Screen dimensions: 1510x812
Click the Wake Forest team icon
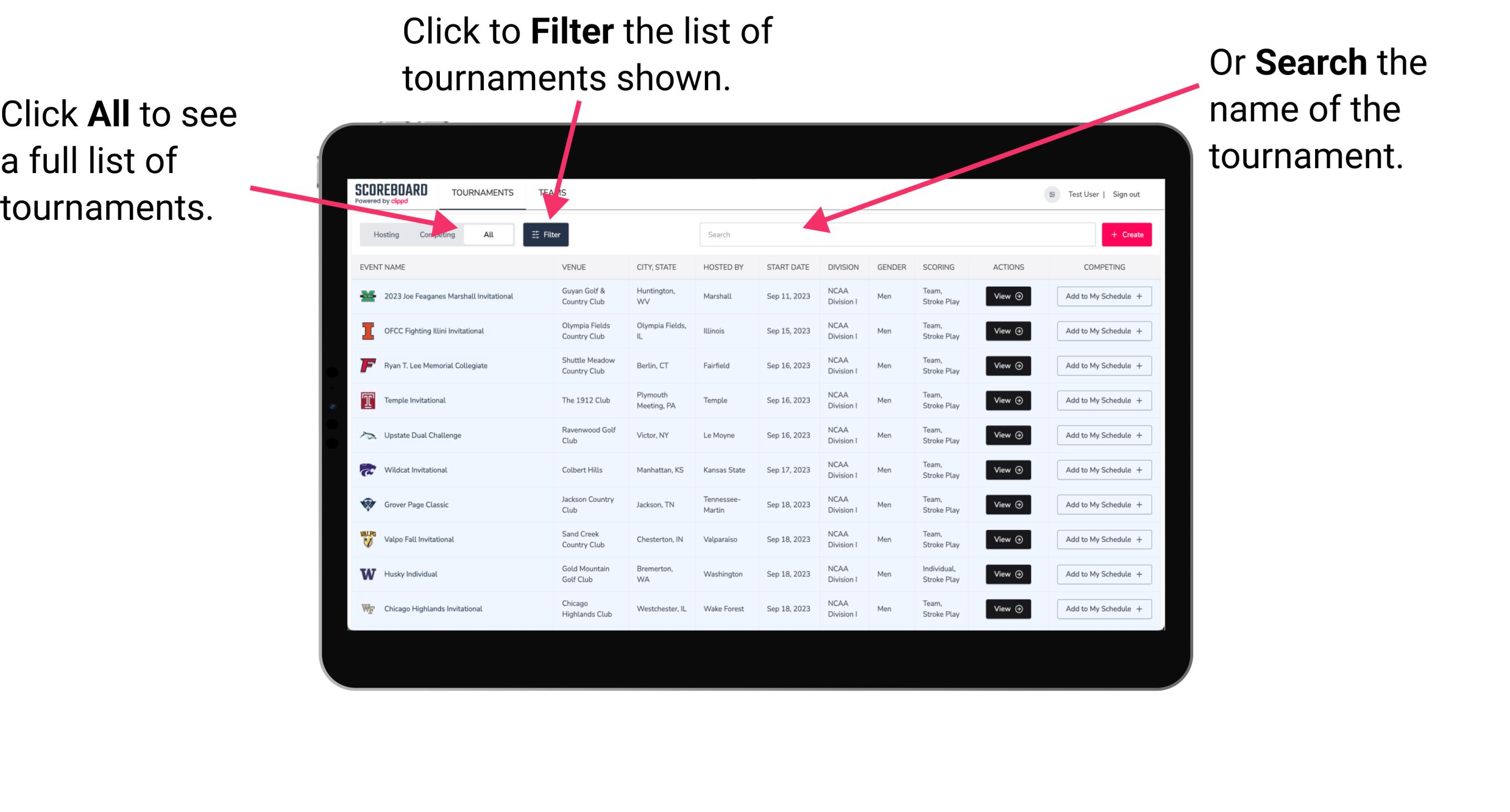[x=367, y=609]
